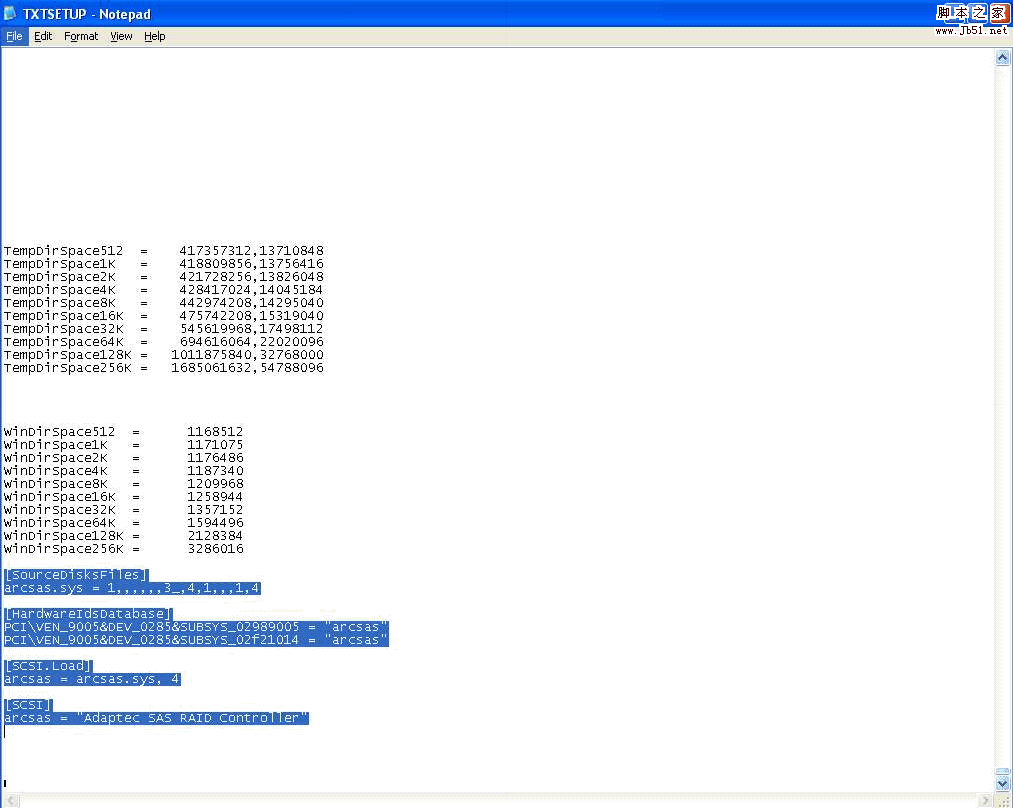Click the WinDirSpace8K line

click(x=124, y=484)
